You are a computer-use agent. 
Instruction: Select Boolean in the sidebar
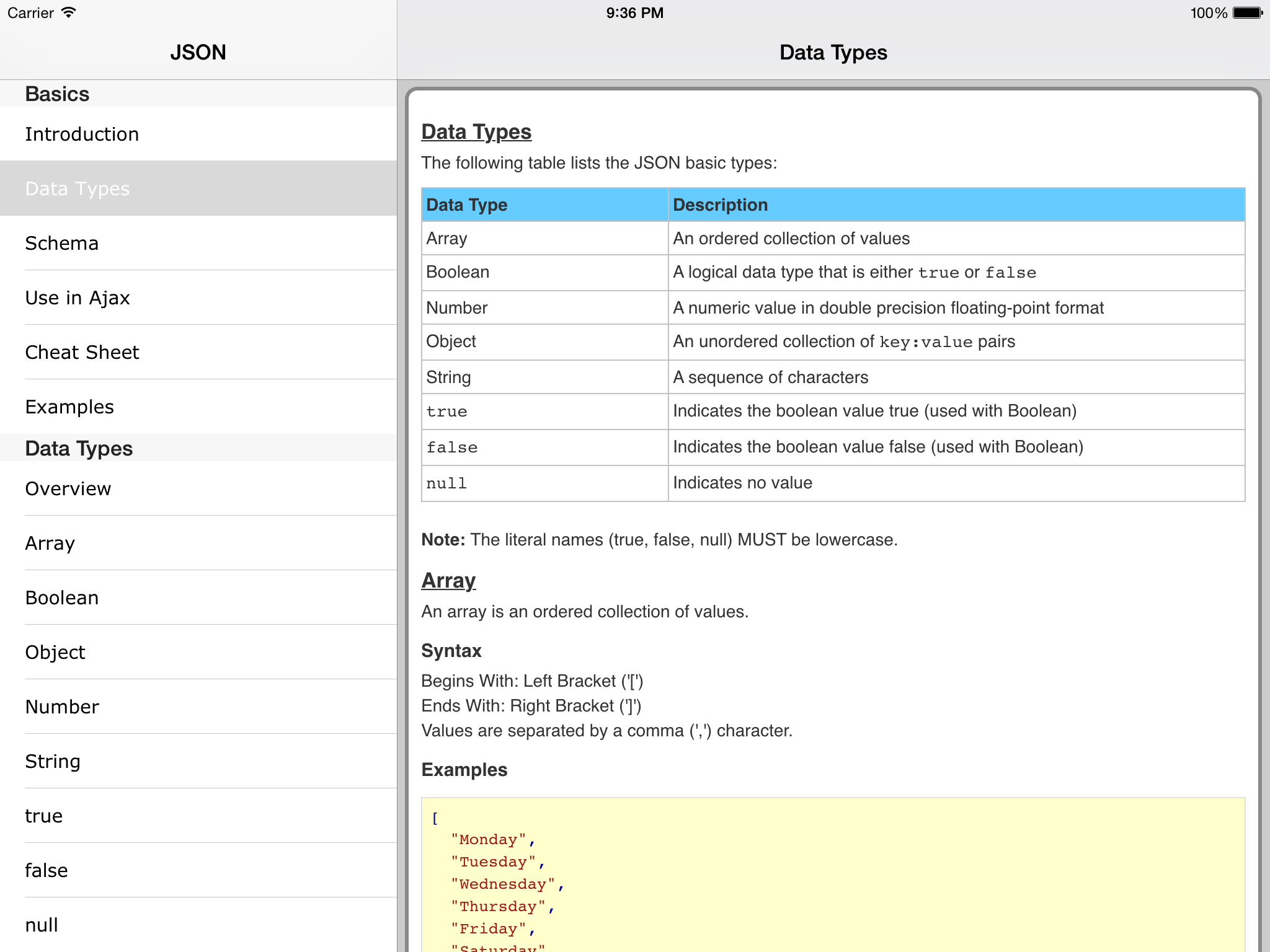pos(62,597)
